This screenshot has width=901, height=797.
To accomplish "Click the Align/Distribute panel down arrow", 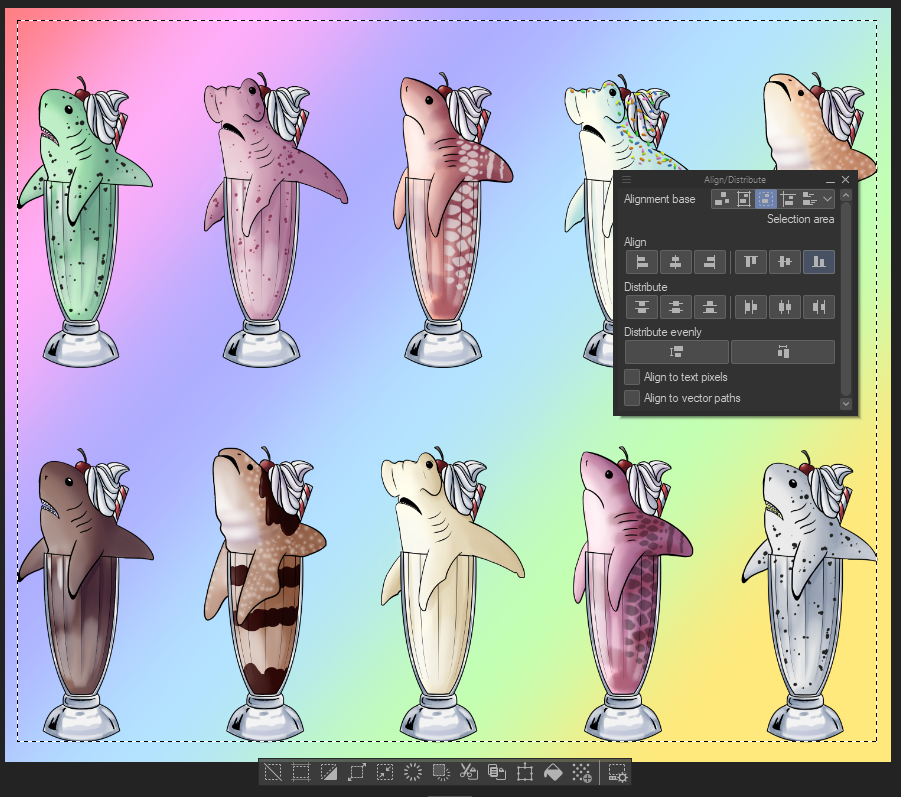I will (845, 404).
